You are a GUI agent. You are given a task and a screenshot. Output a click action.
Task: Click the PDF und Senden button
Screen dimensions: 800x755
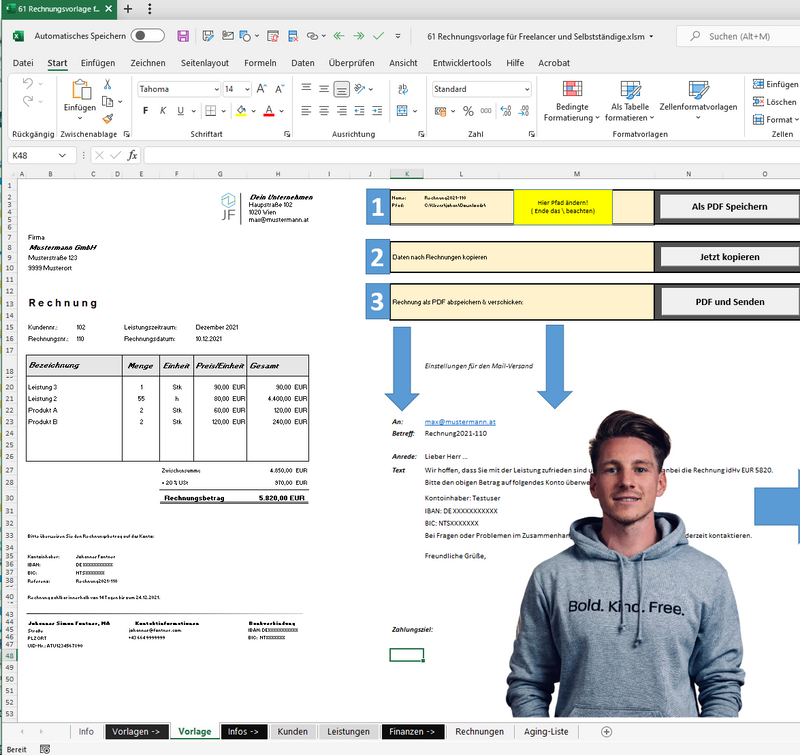click(730, 302)
